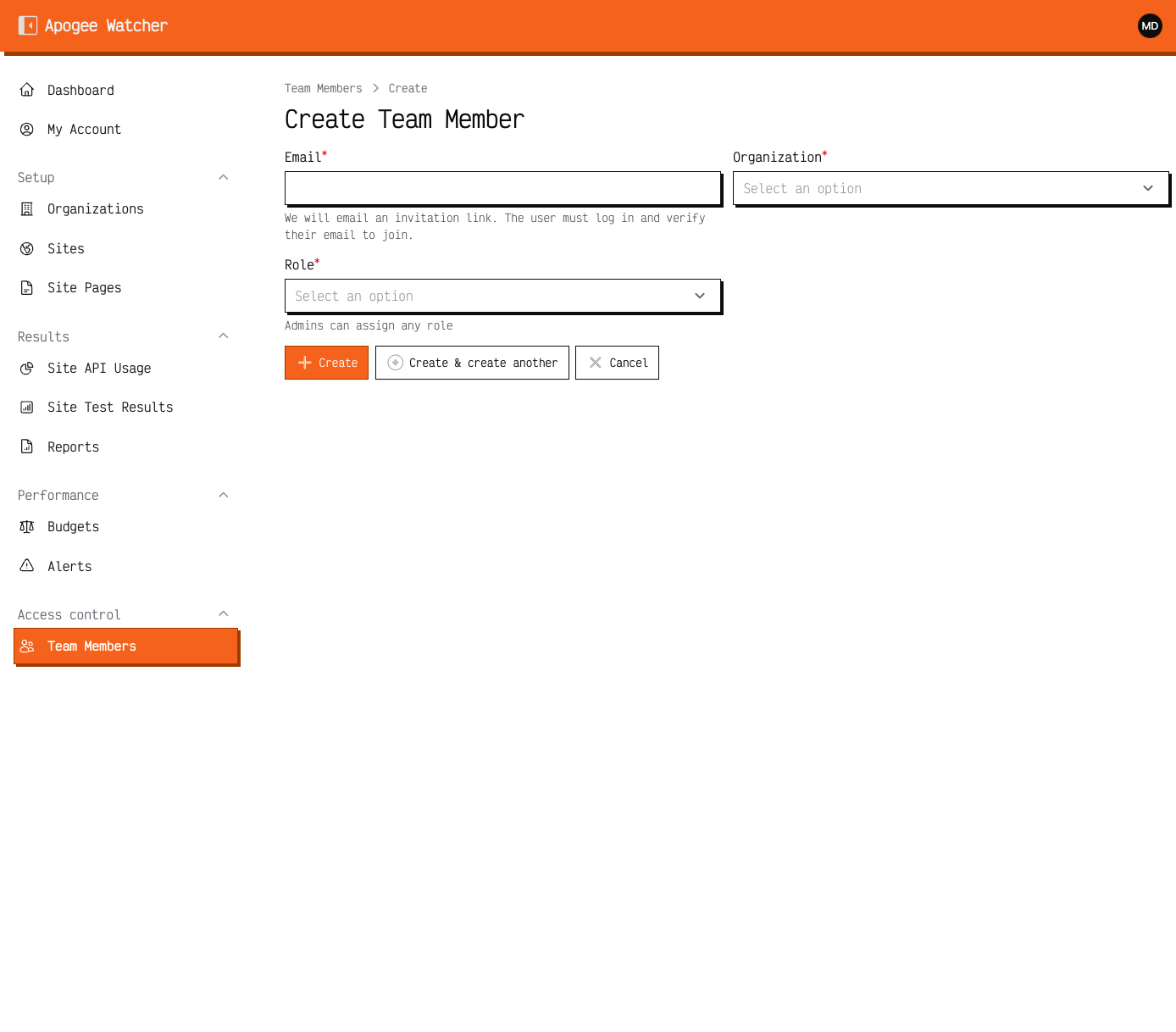Focus the Email input field
The width and height of the screenshot is (1176, 1032).
pyautogui.click(x=502, y=188)
